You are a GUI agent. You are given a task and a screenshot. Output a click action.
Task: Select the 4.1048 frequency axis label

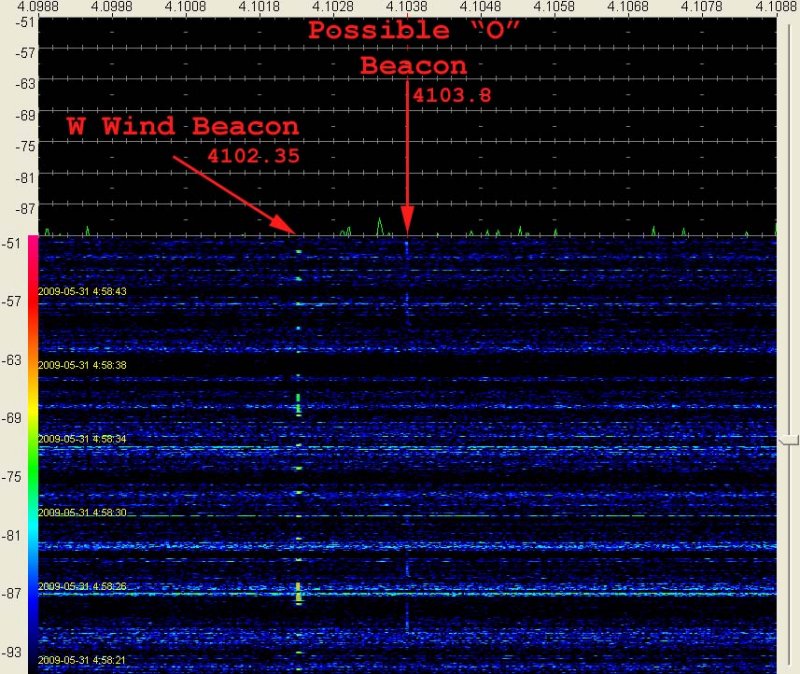coord(480,7)
